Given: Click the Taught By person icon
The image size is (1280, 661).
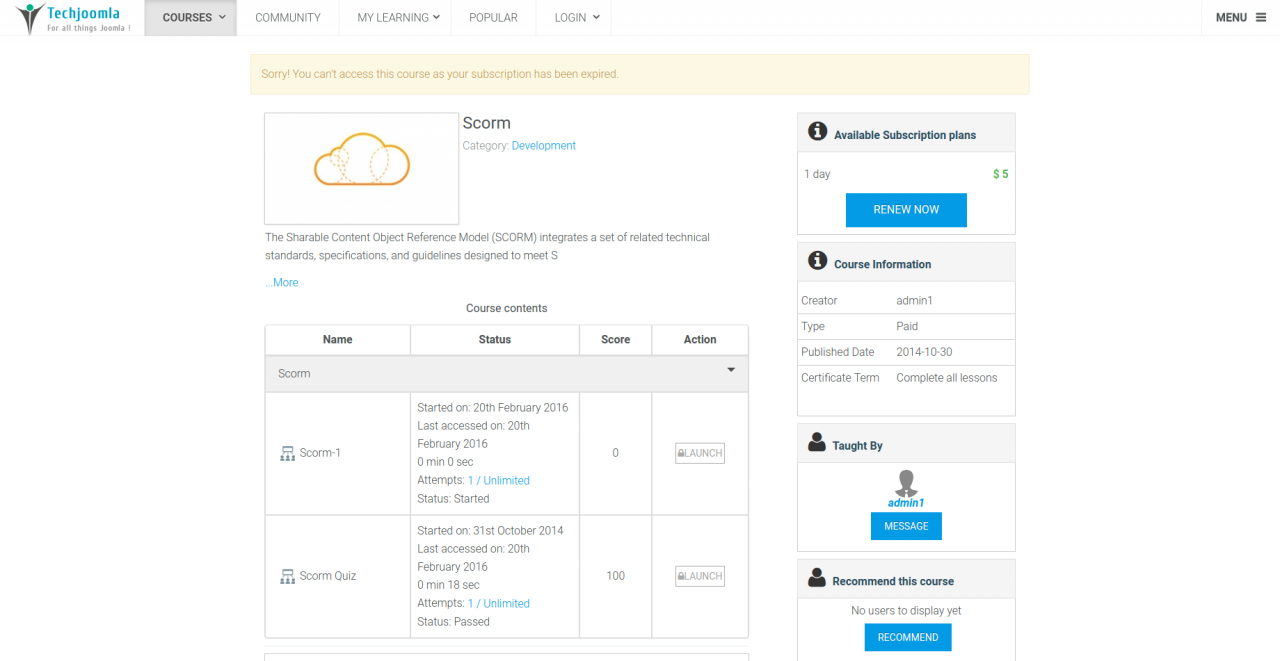Looking at the screenshot, I should coord(817,443).
